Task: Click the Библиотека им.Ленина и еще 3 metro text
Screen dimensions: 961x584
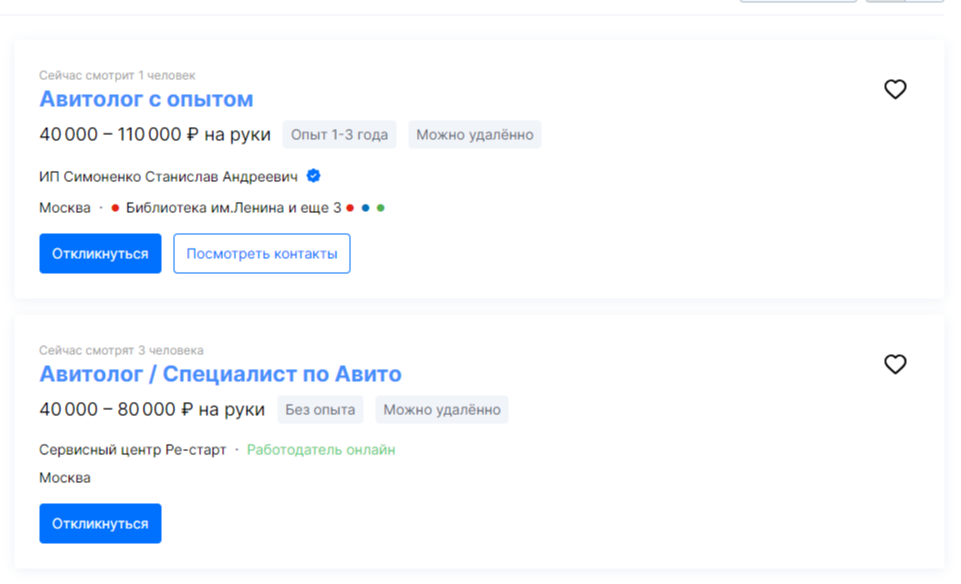Action: (x=234, y=208)
